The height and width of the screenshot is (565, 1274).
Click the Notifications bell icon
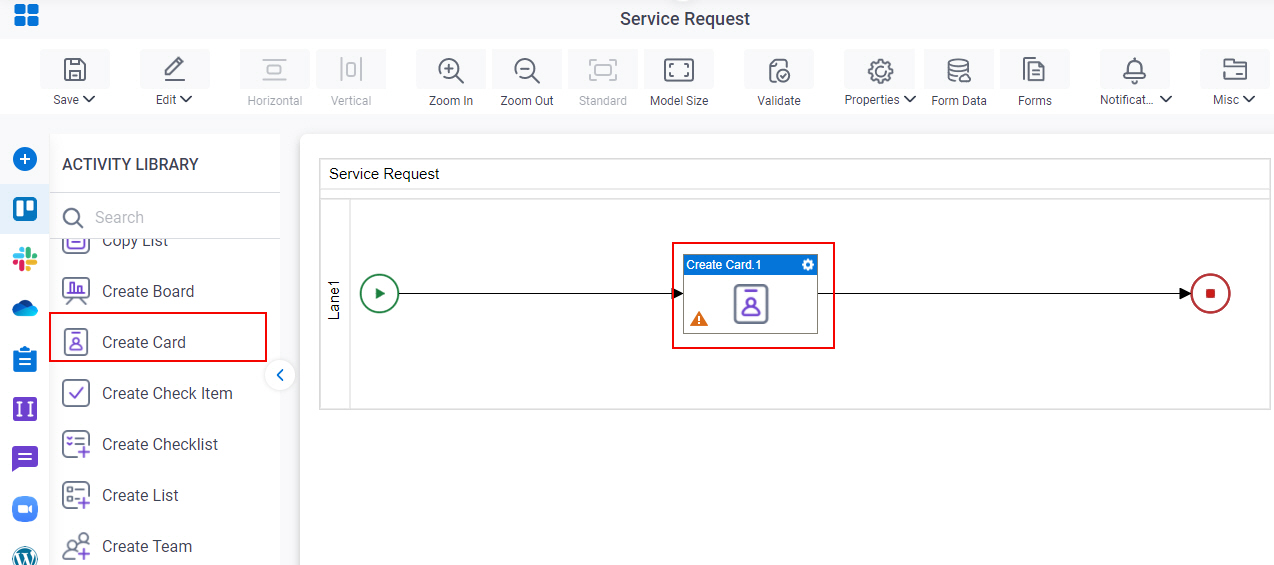(1135, 70)
